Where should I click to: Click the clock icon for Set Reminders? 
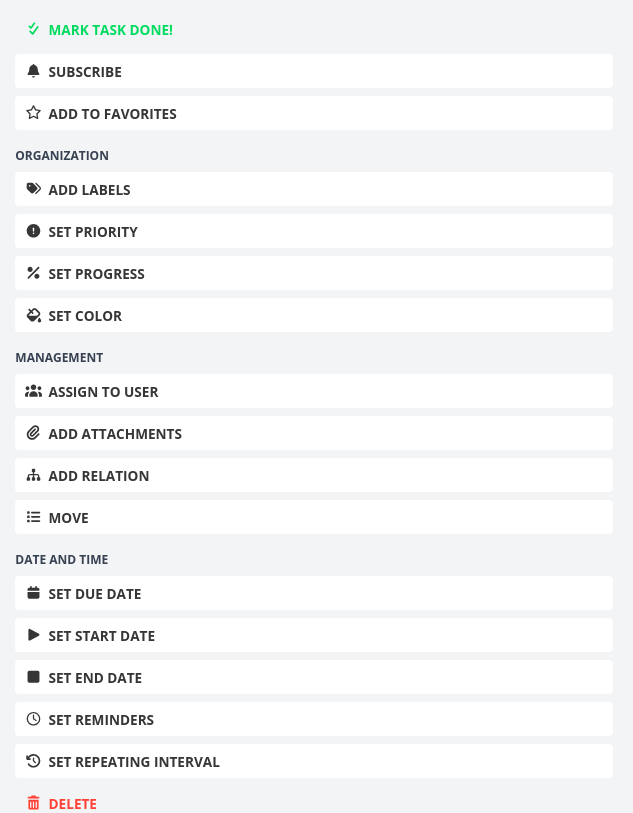(33, 720)
